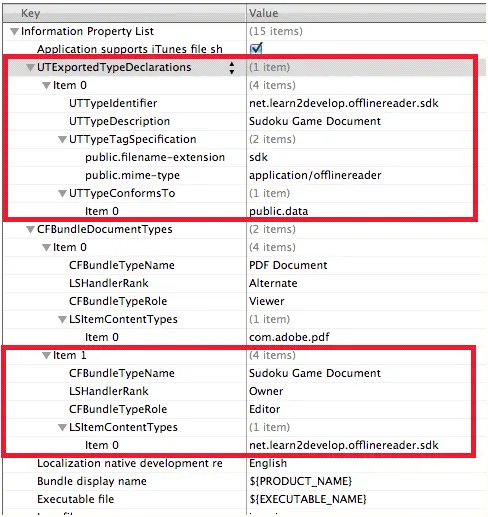This screenshot has width=488, height=517.
Task: Select the '(15 items)' value
Action: 276,31
